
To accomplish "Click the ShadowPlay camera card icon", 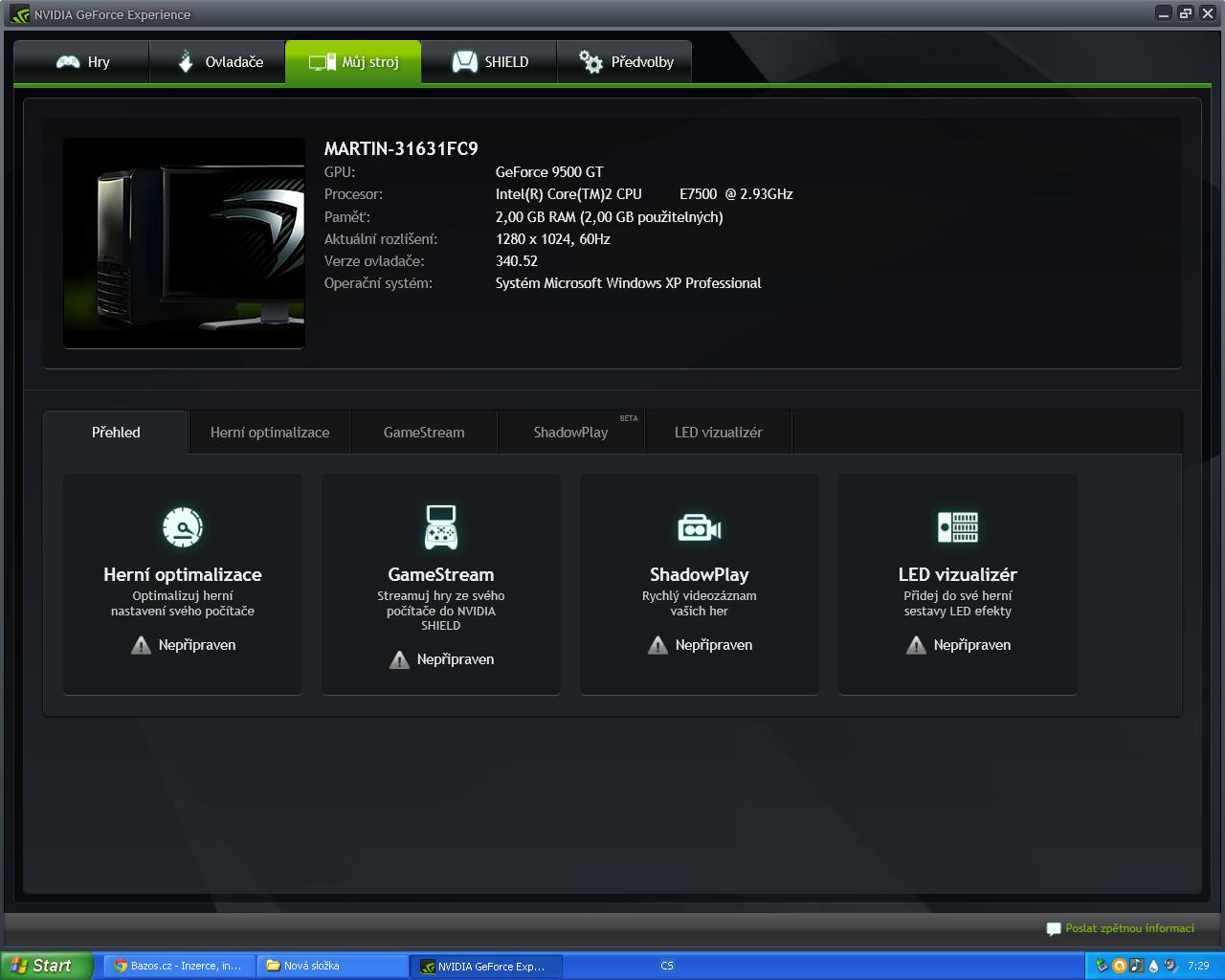I will point(700,528).
